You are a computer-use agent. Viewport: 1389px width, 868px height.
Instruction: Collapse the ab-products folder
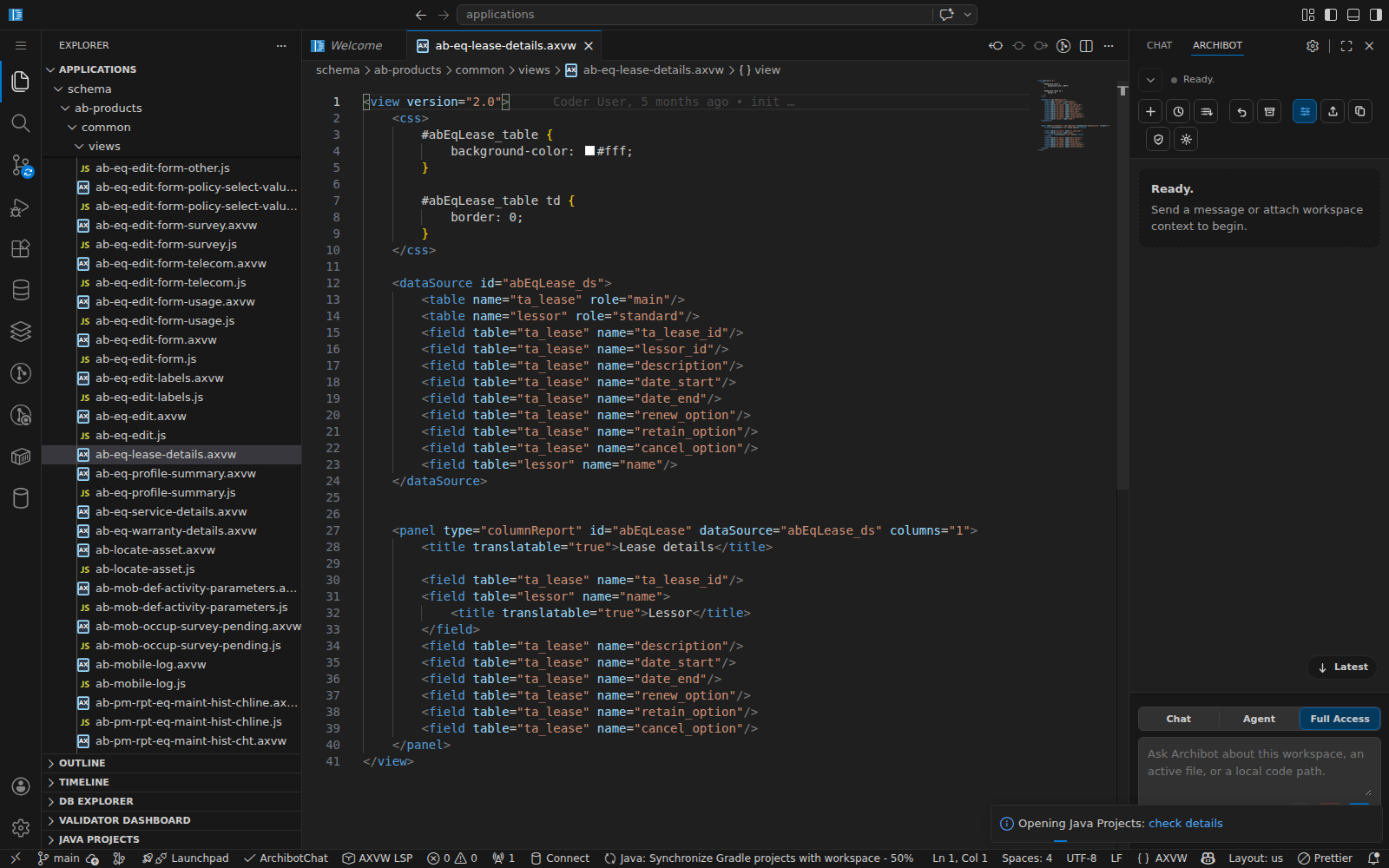point(172,108)
